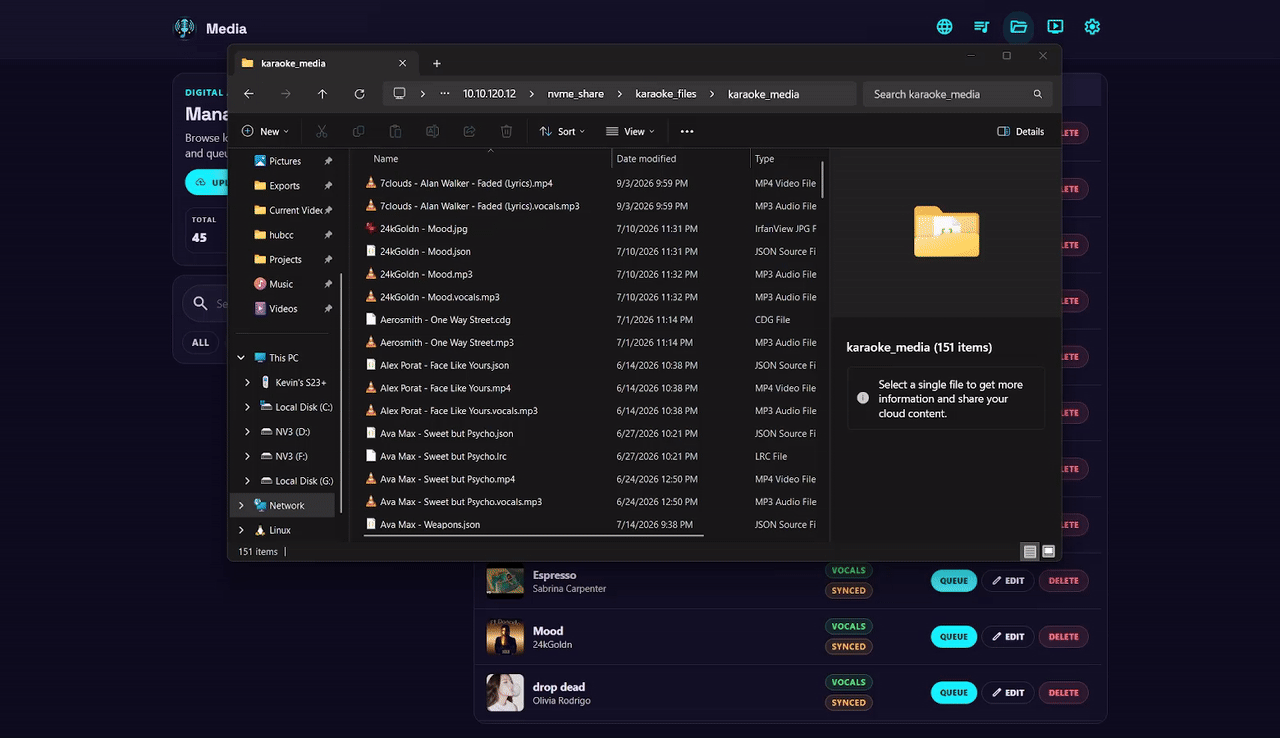Screen dimensions: 1280x738
Task: Click the Search karaoke_media box
Action: coord(957,94)
